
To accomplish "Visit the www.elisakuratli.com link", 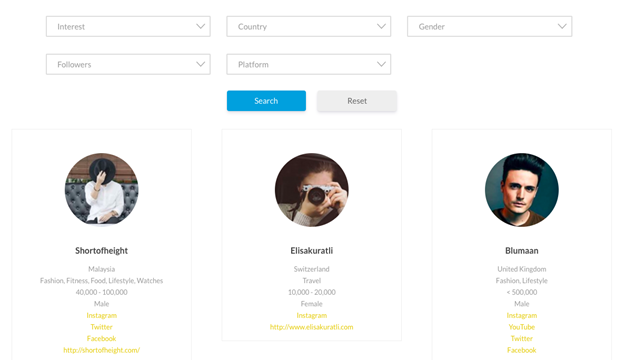I will (312, 327).
